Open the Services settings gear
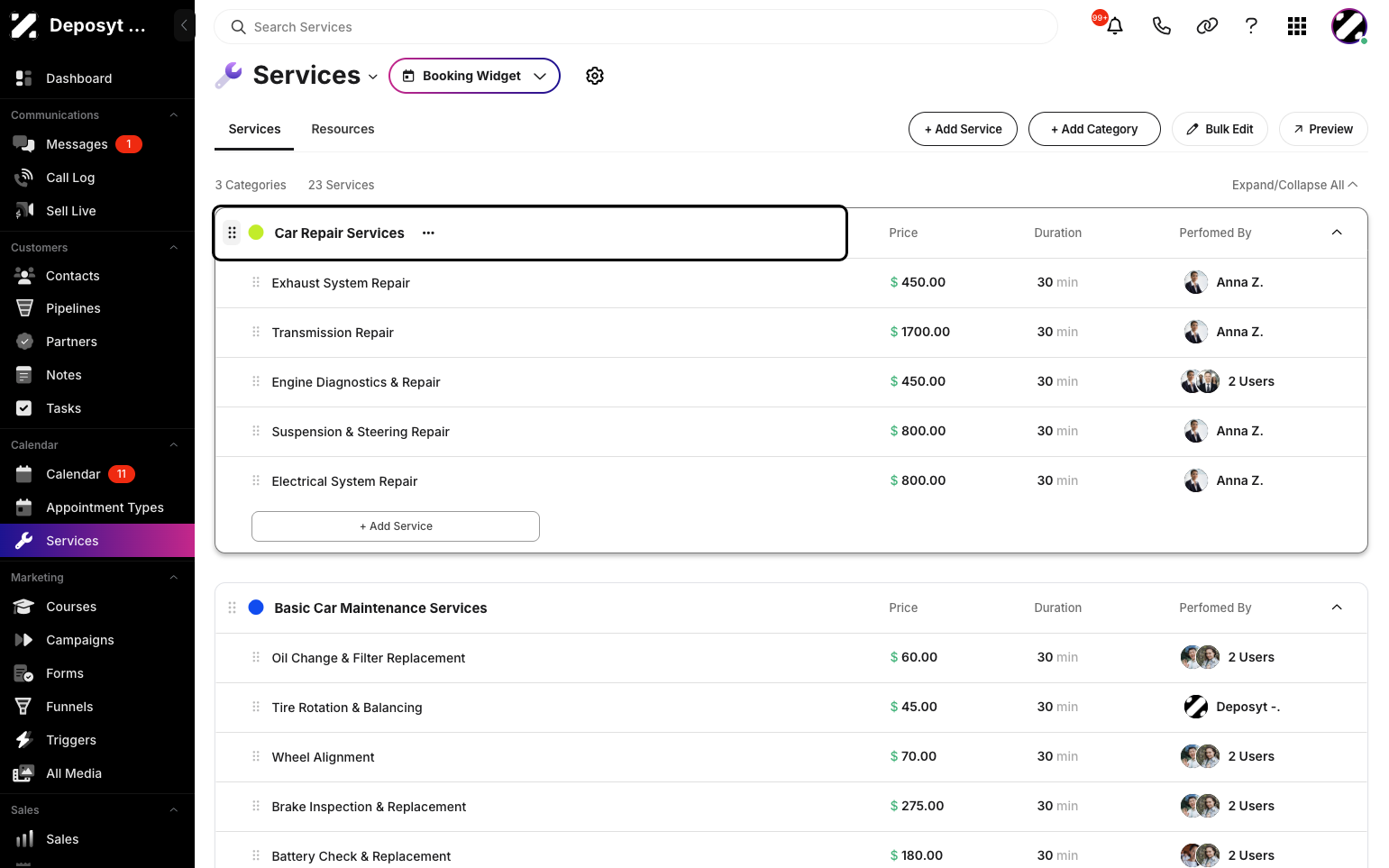1389x868 pixels. 595,76
